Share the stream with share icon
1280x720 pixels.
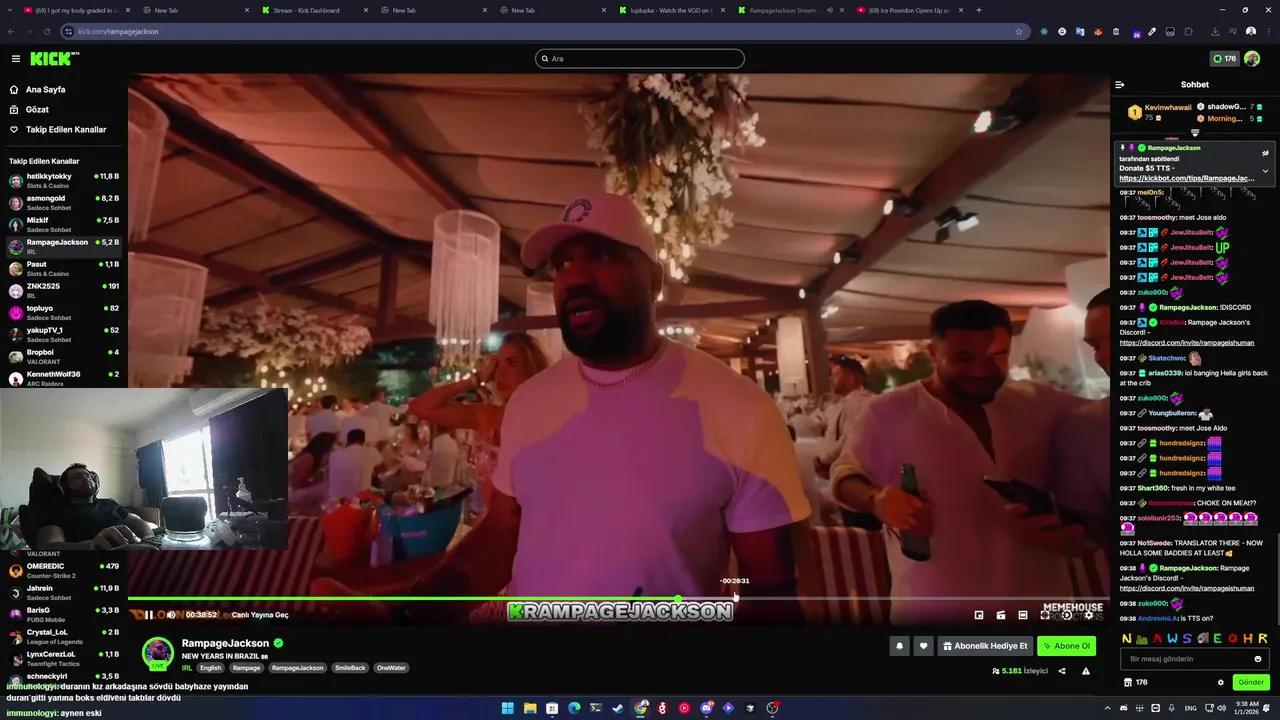[1062, 671]
